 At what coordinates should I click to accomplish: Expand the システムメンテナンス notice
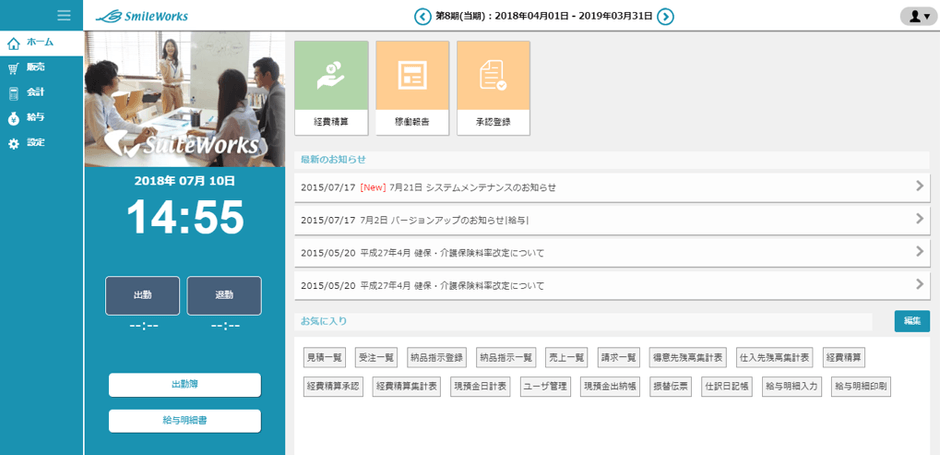coord(612,187)
